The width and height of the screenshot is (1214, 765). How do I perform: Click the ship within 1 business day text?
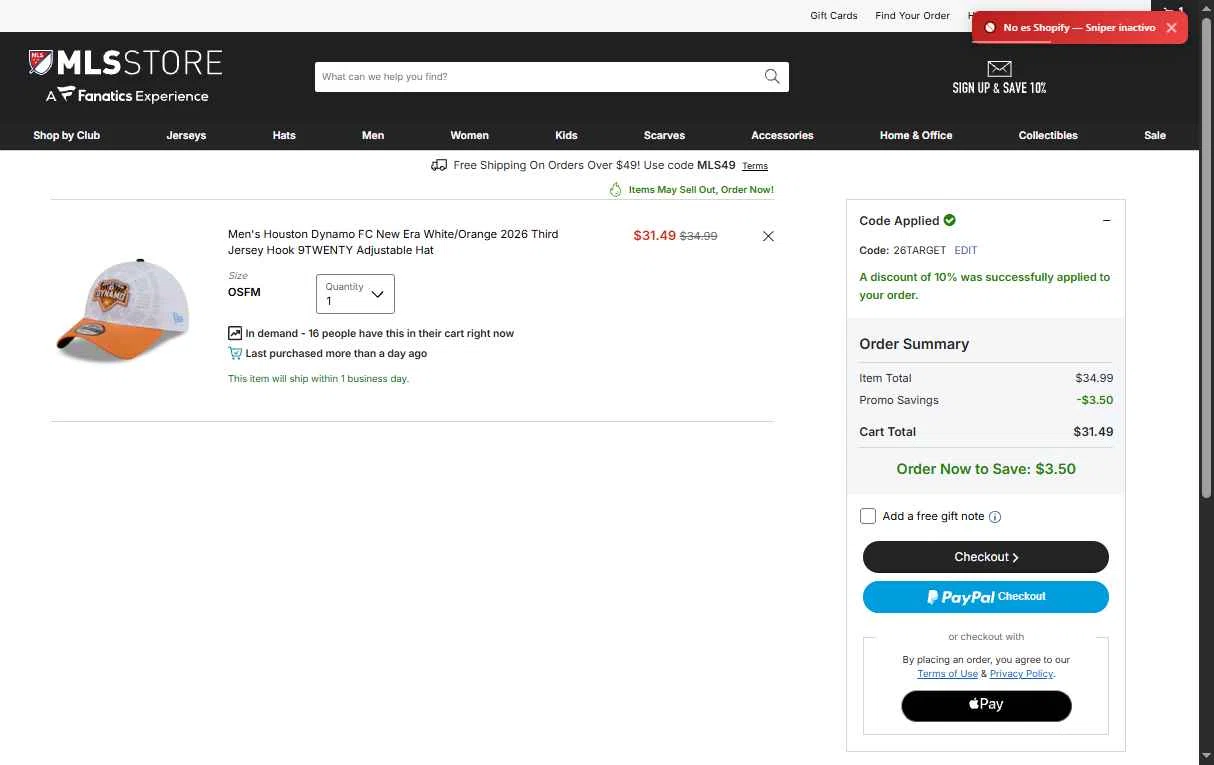coord(318,379)
